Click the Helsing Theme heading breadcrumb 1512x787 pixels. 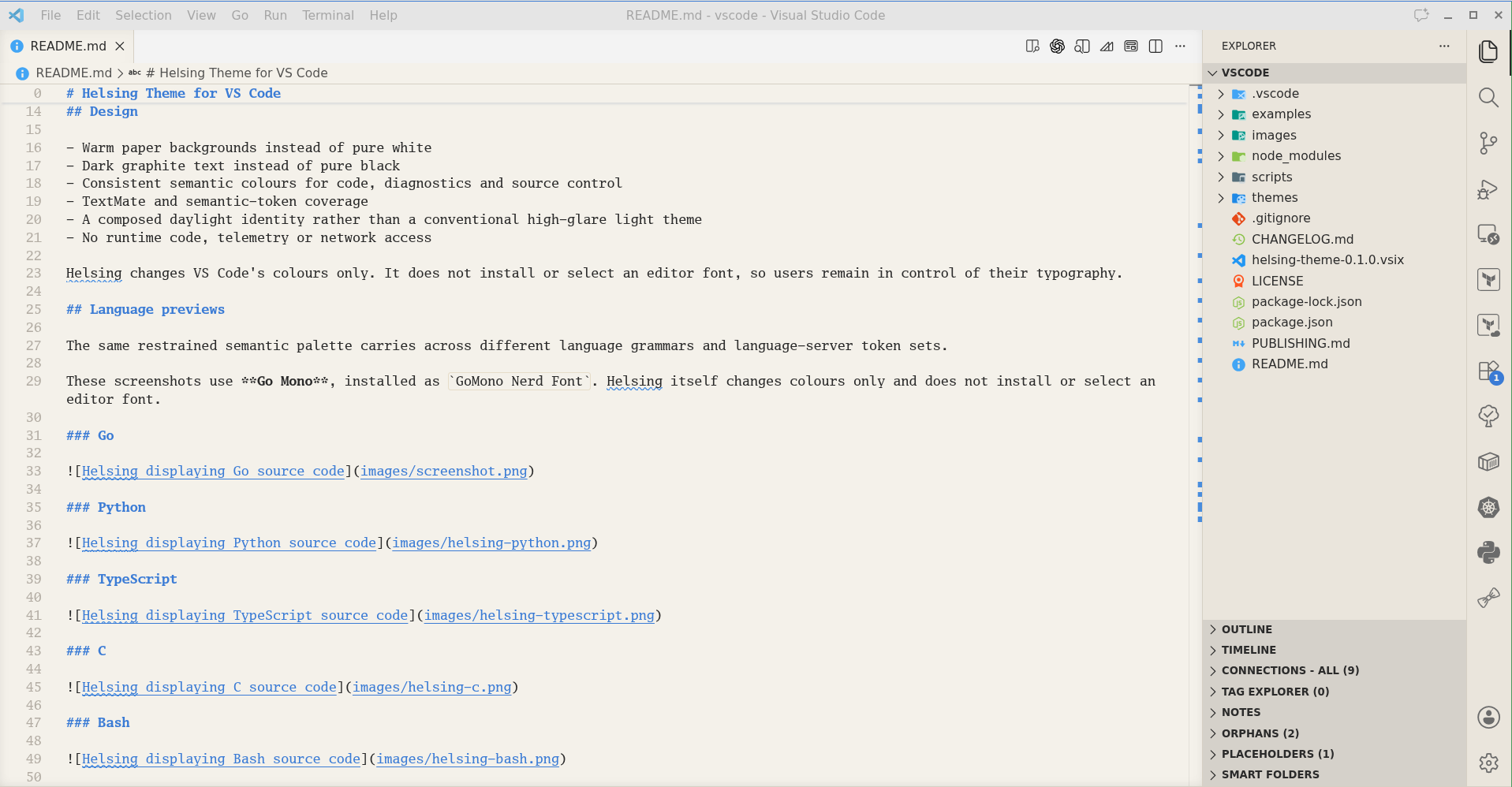[237, 73]
